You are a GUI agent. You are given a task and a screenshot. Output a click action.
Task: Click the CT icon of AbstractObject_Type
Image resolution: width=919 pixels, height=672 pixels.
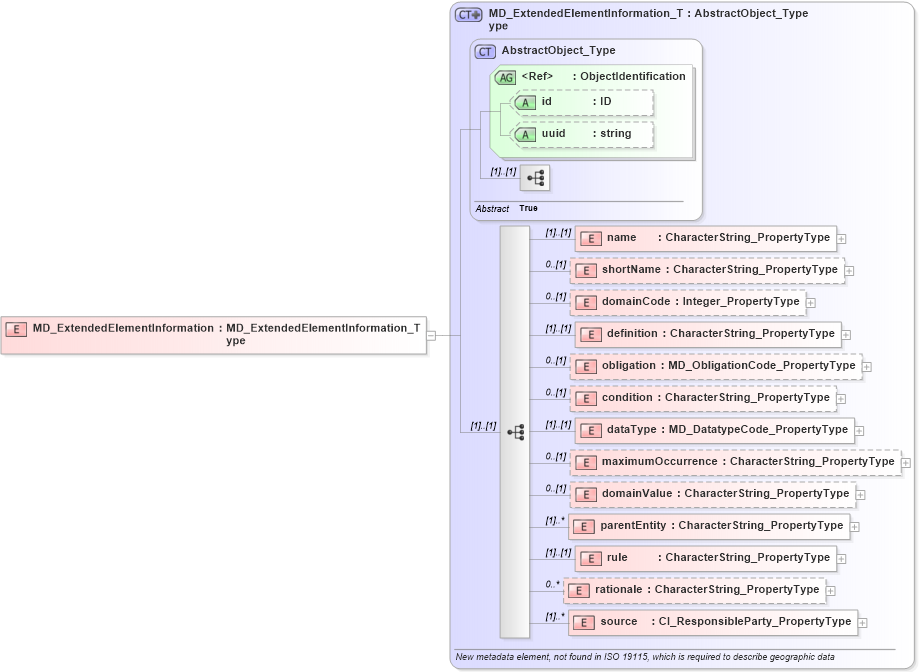tap(483, 50)
